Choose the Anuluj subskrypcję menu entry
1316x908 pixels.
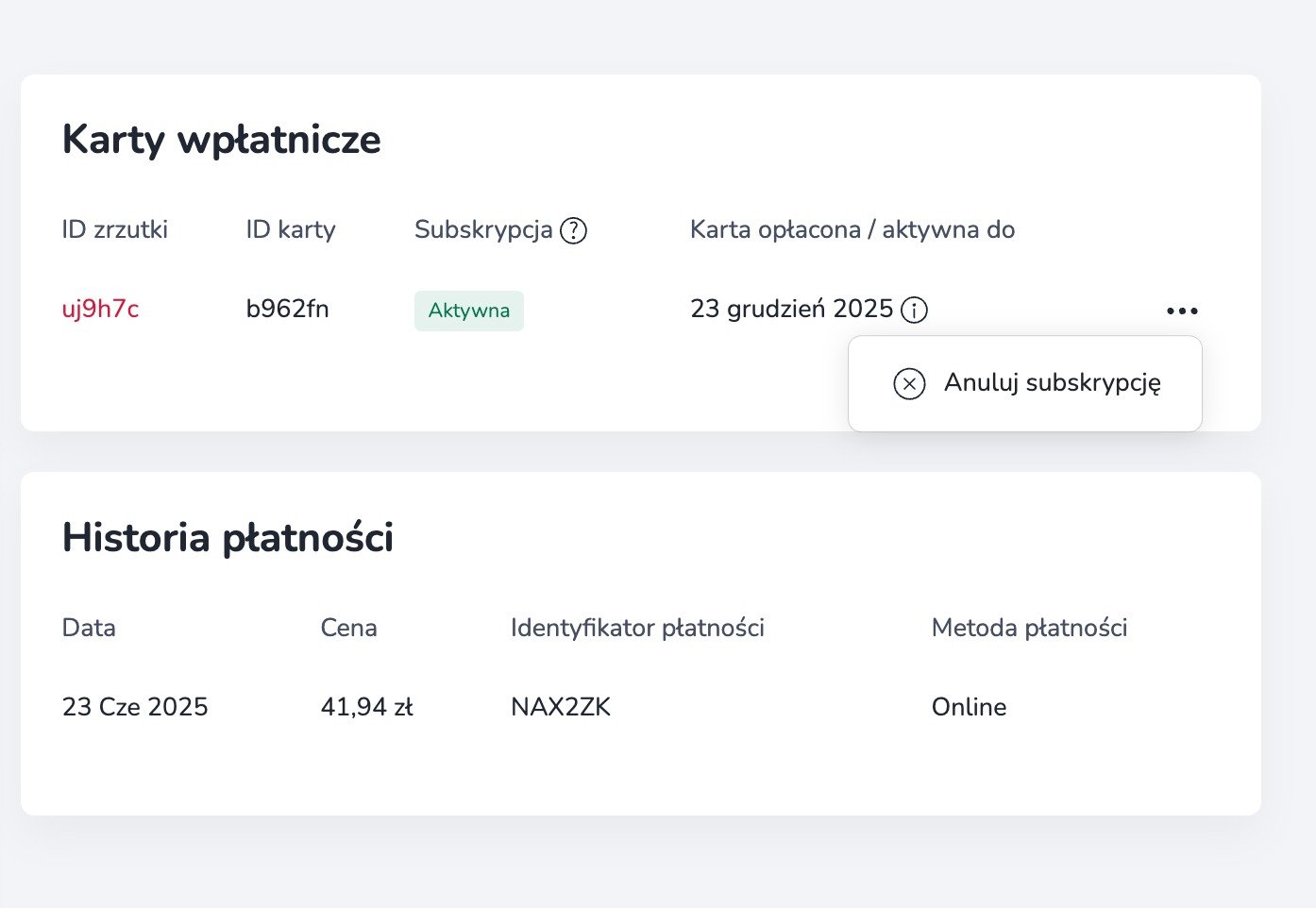coord(1025,383)
